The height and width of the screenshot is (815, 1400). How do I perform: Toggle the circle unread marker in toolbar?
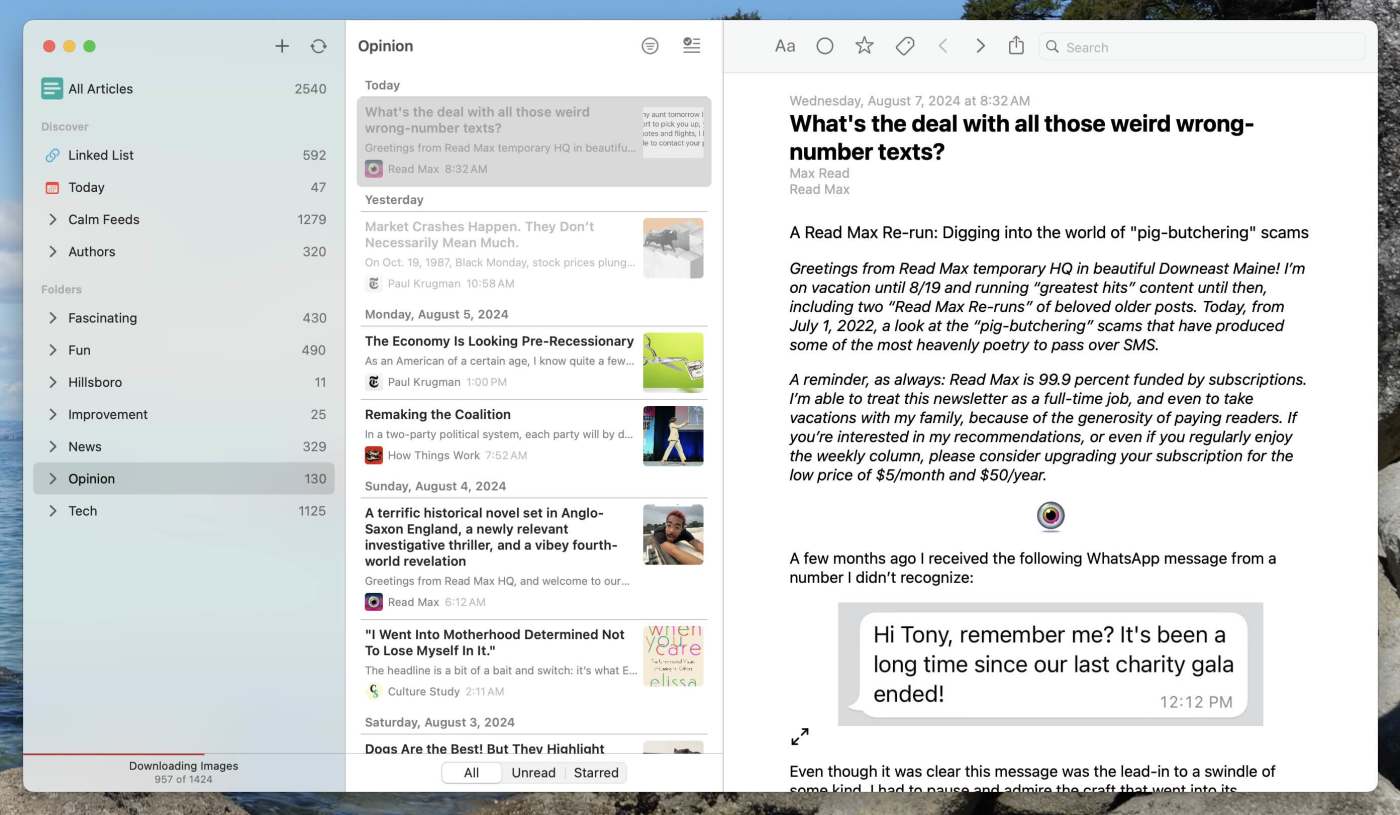point(825,46)
